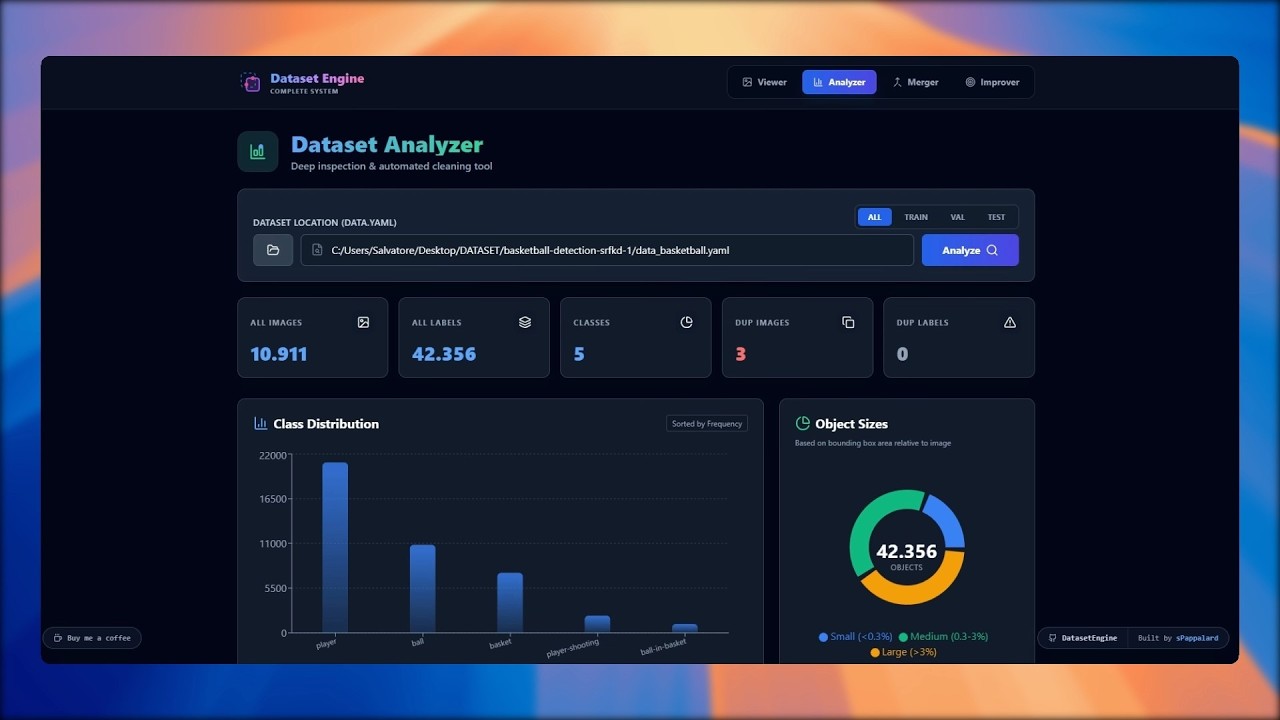The image size is (1280, 720).
Task: Click the duplicate icon on Dup Images card
Action: coord(848,322)
